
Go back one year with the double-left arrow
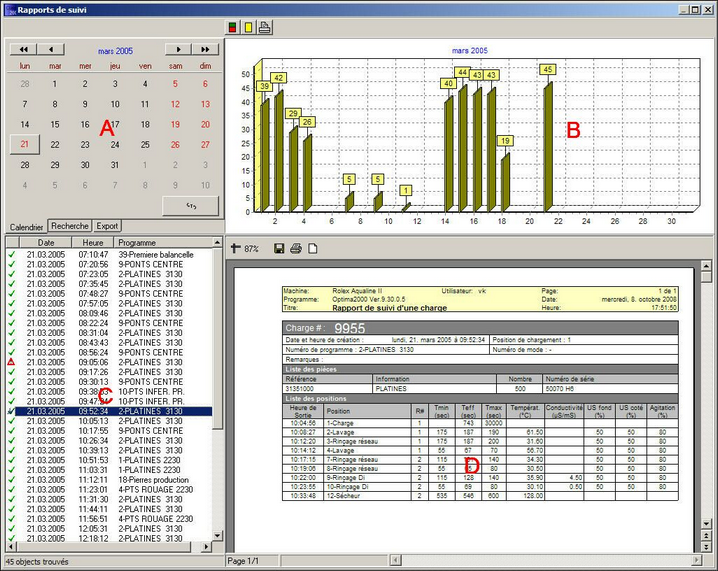[x=23, y=49]
